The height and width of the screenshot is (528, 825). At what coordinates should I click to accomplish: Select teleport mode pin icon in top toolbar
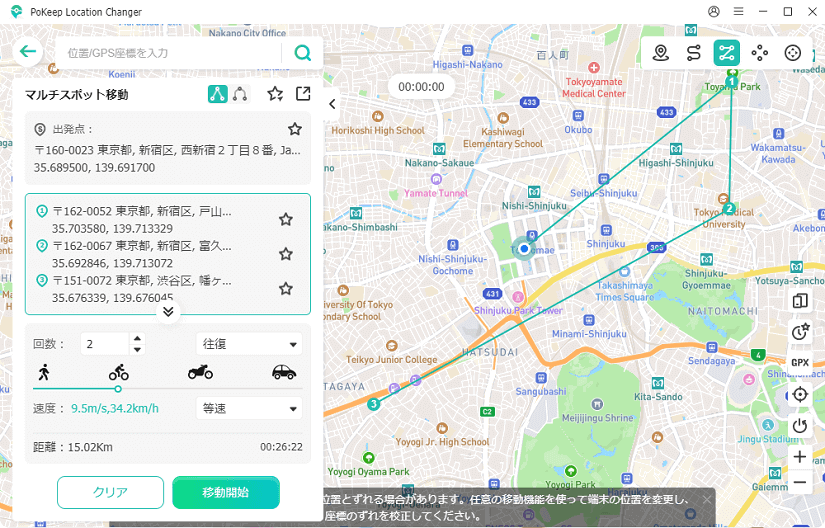pyautogui.click(x=661, y=53)
